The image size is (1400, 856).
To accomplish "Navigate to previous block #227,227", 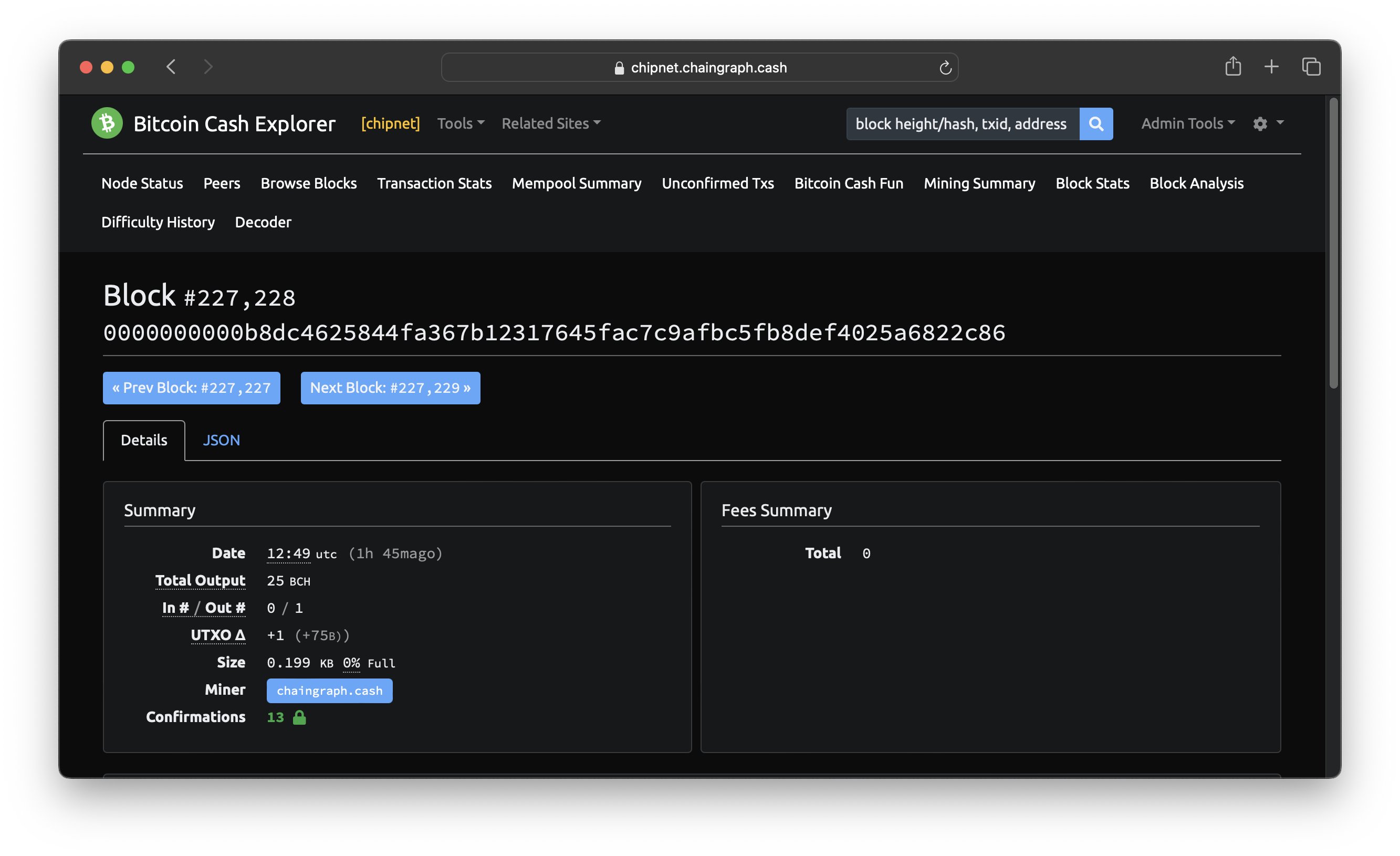I will click(x=191, y=387).
